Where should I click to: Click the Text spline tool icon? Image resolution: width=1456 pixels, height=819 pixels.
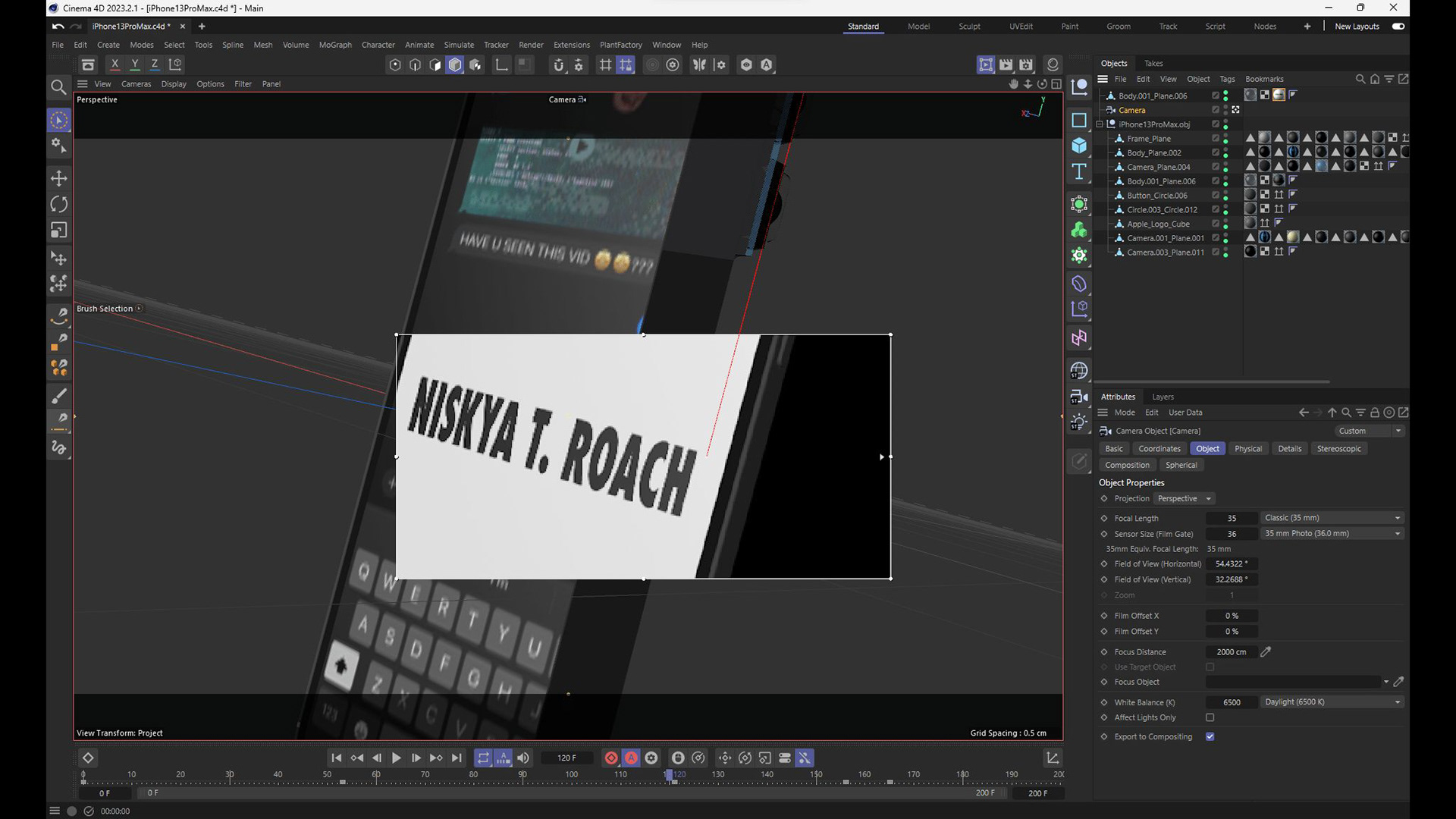coord(1079,171)
